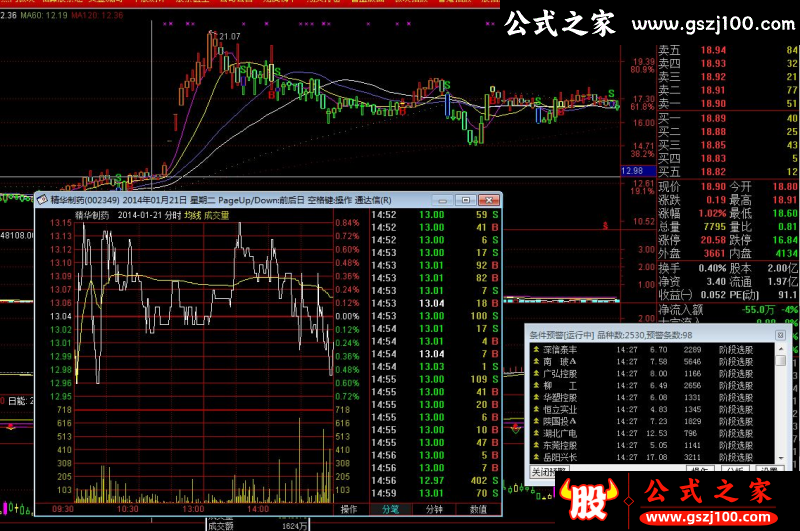The image size is (800, 531).
Task: Click the 换手 0.40% value
Action: [712, 268]
